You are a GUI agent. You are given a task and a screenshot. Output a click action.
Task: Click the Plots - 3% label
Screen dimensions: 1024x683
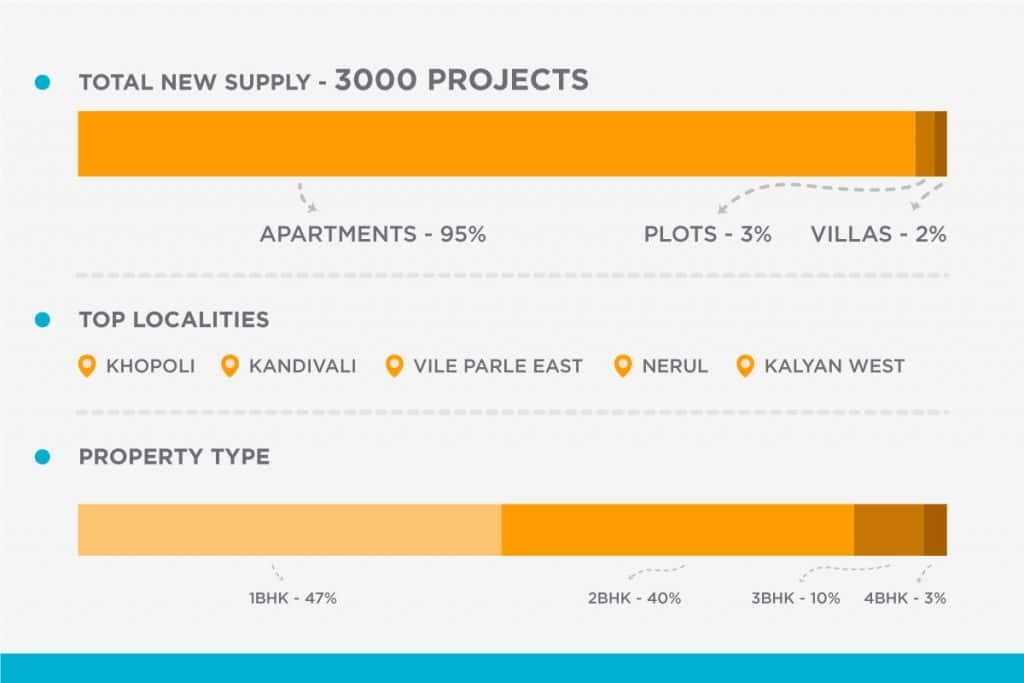708,234
